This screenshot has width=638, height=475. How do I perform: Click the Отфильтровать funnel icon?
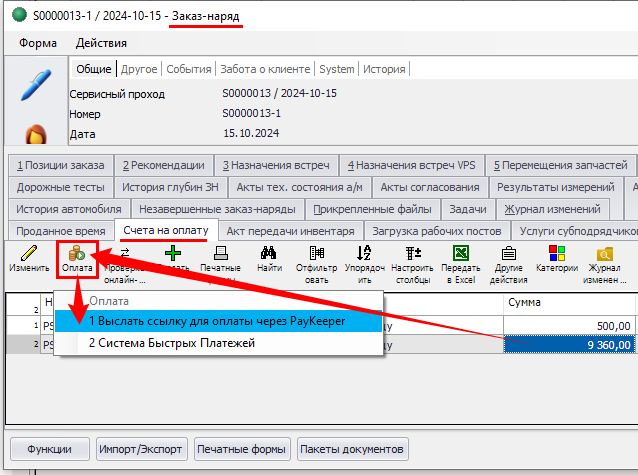(x=316, y=254)
